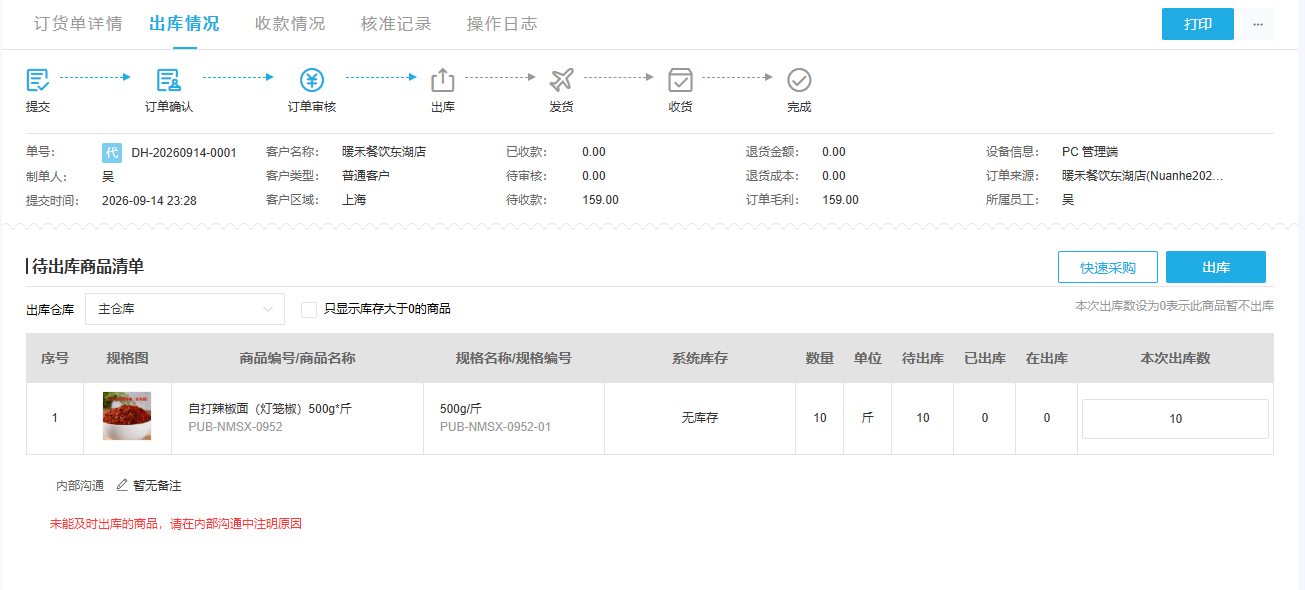Image resolution: width=1305 pixels, height=590 pixels.
Task: Click the 订单毛利 value 159.00
Action: coord(840,200)
